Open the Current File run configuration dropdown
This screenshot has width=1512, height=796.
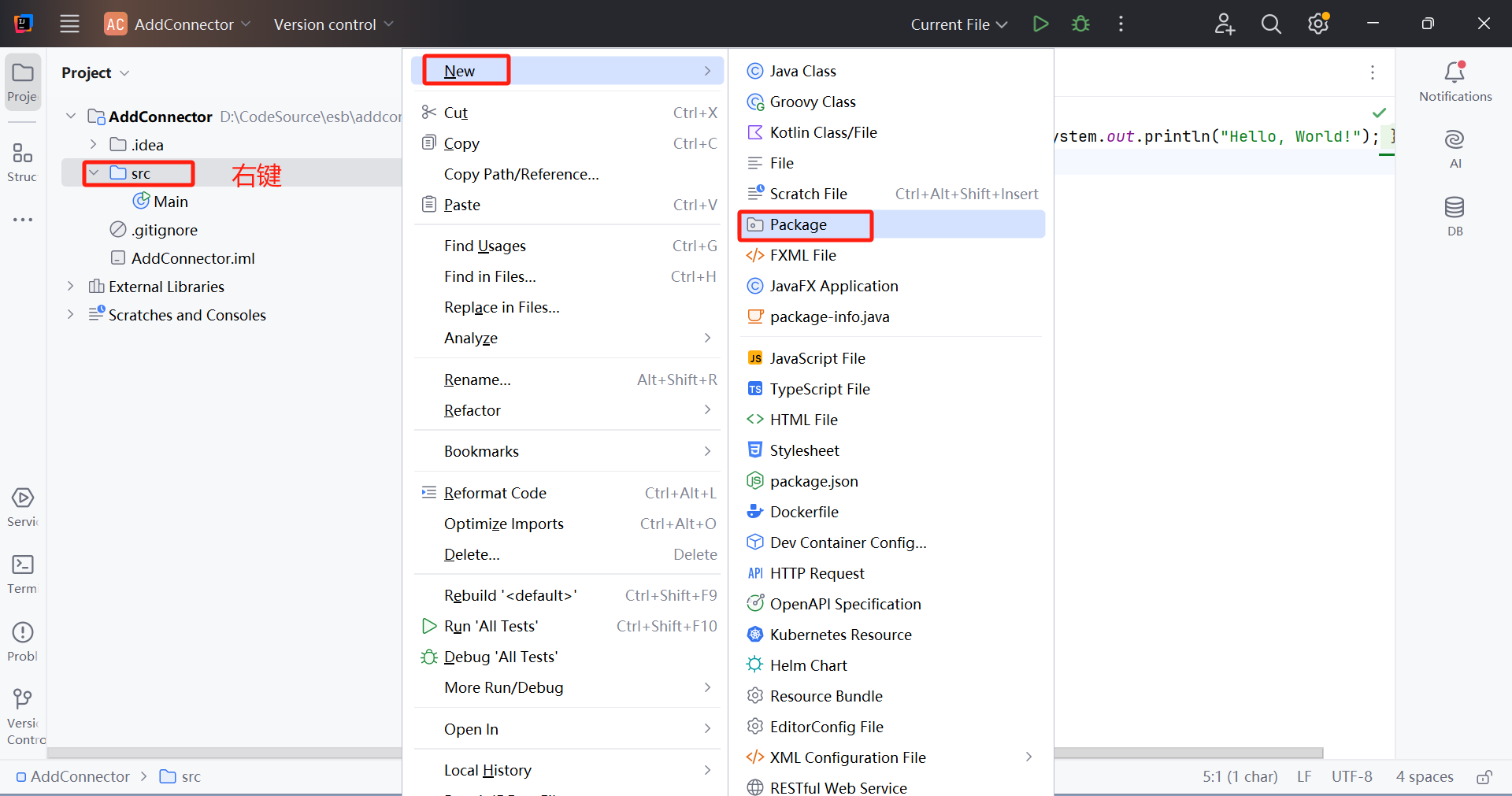(x=958, y=24)
